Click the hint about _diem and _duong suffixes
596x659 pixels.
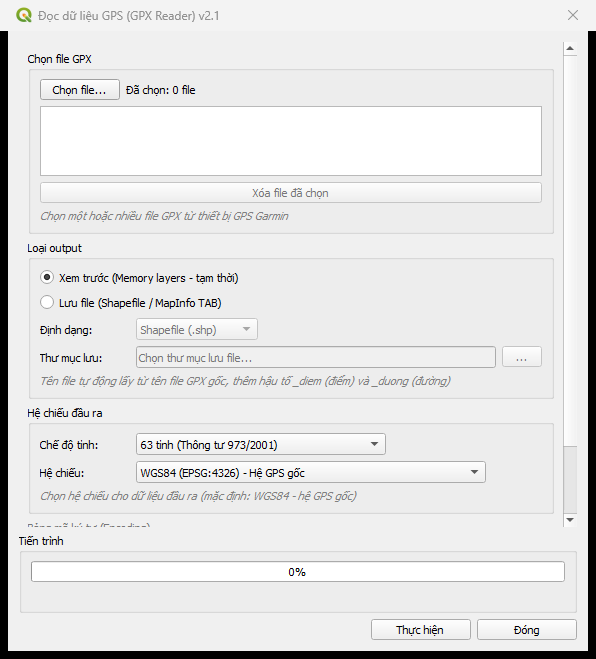245,381
